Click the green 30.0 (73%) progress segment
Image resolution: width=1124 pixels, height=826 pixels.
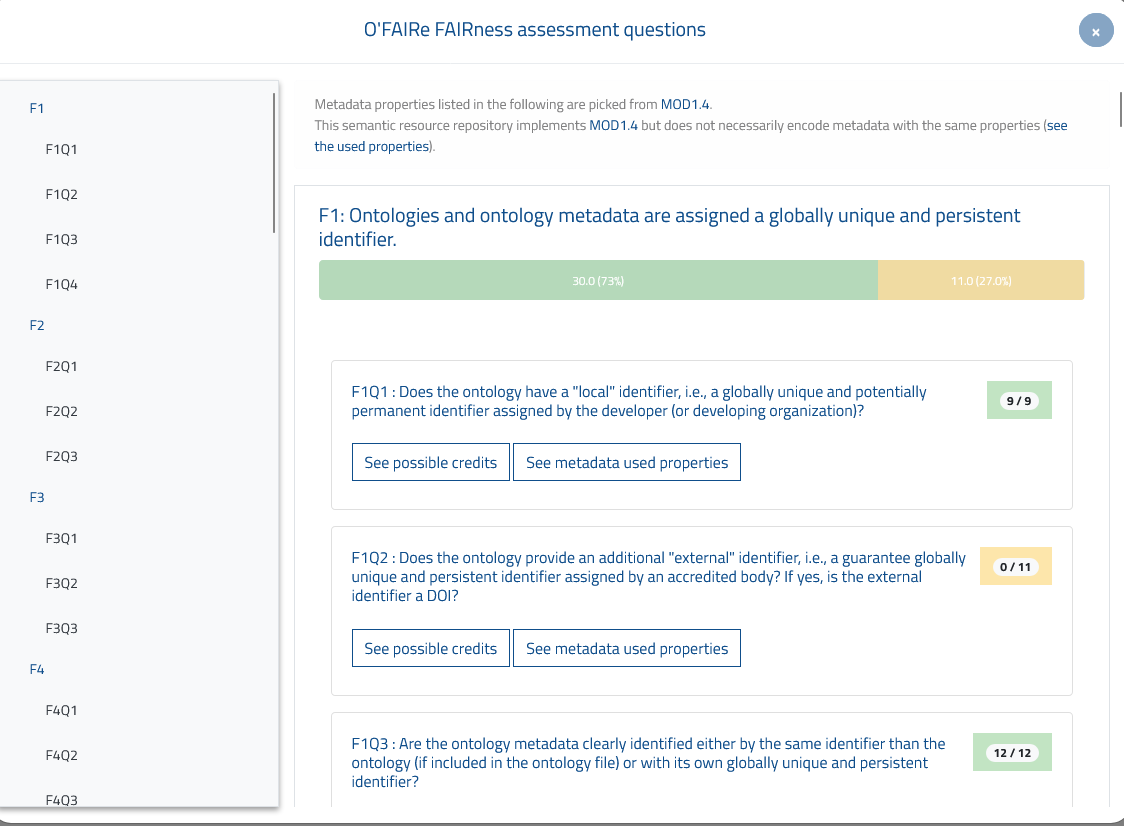coord(598,281)
